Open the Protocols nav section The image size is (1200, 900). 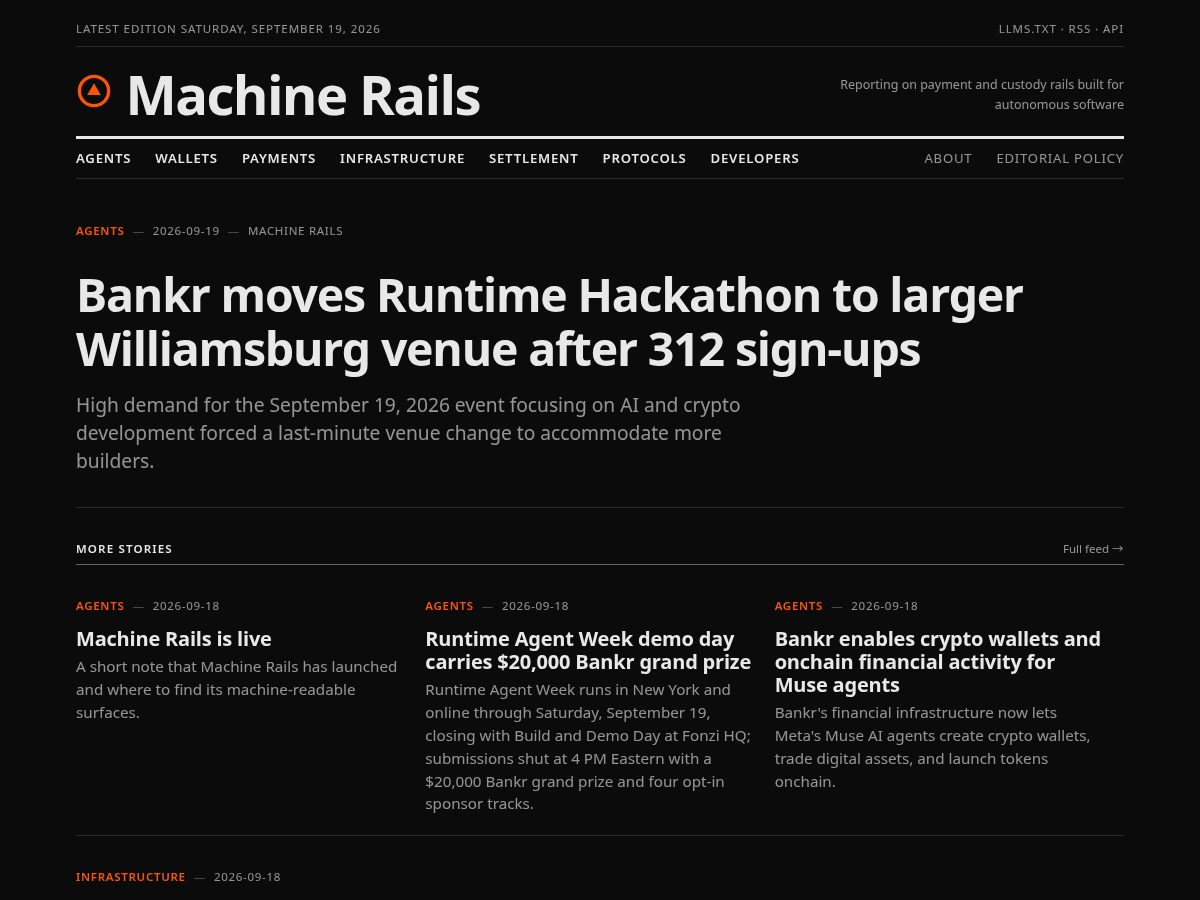tap(644, 158)
